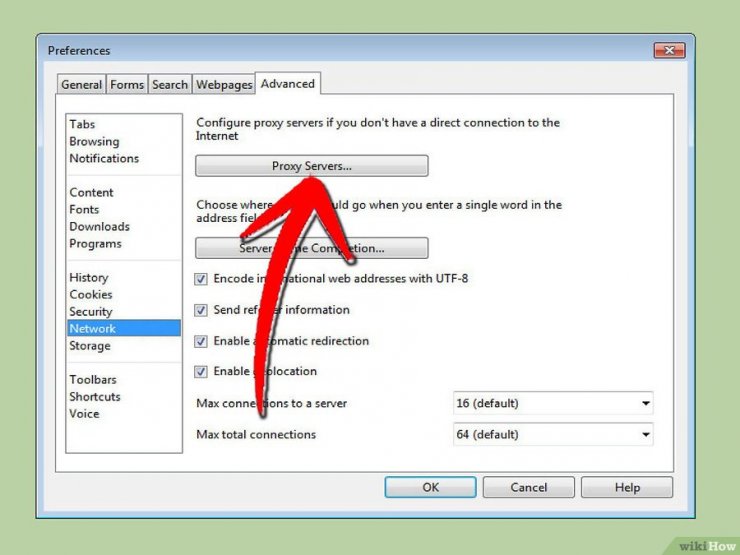Screen dimensions: 740x555
Task: Open Server Name Completion settings
Action: click(311, 248)
